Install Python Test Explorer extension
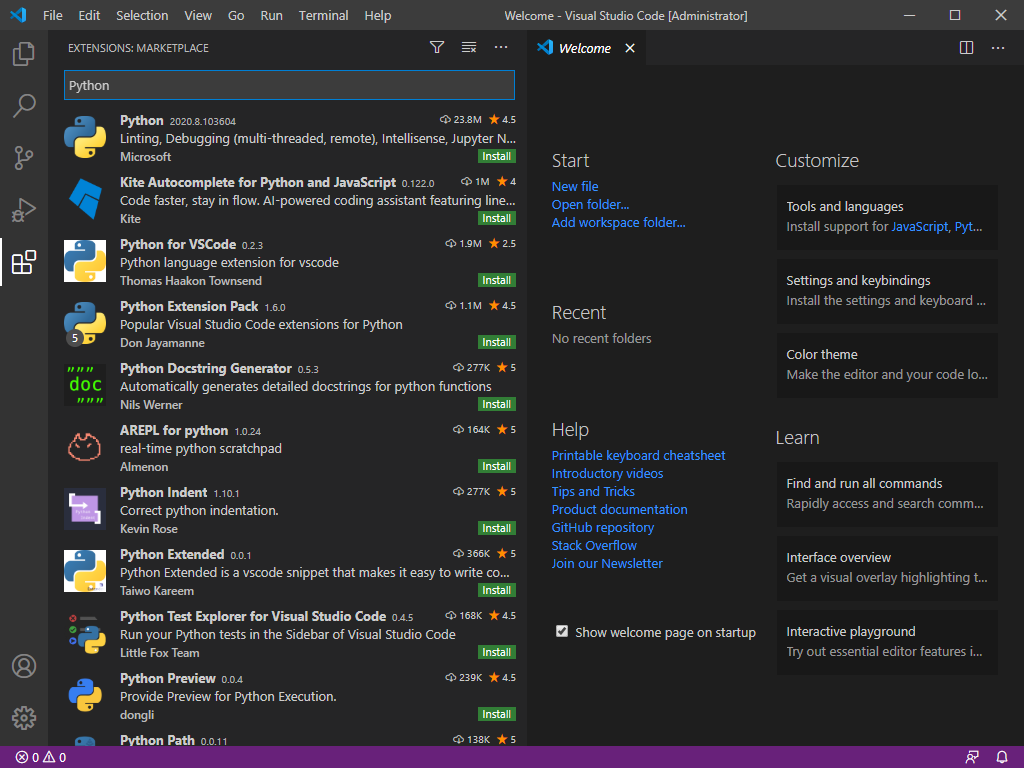Viewport: 1024px width, 768px height. (497, 652)
